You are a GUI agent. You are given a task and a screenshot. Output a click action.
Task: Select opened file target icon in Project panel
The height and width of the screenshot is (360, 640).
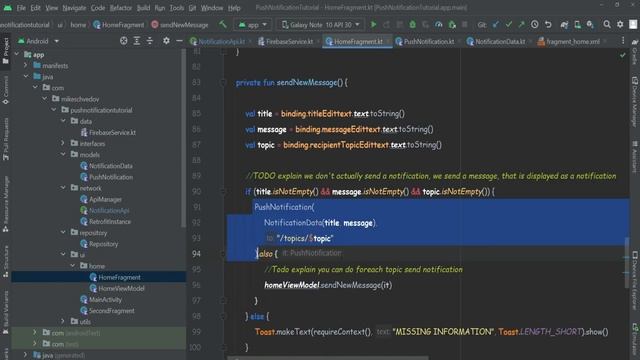pyautogui.click(x=124, y=41)
